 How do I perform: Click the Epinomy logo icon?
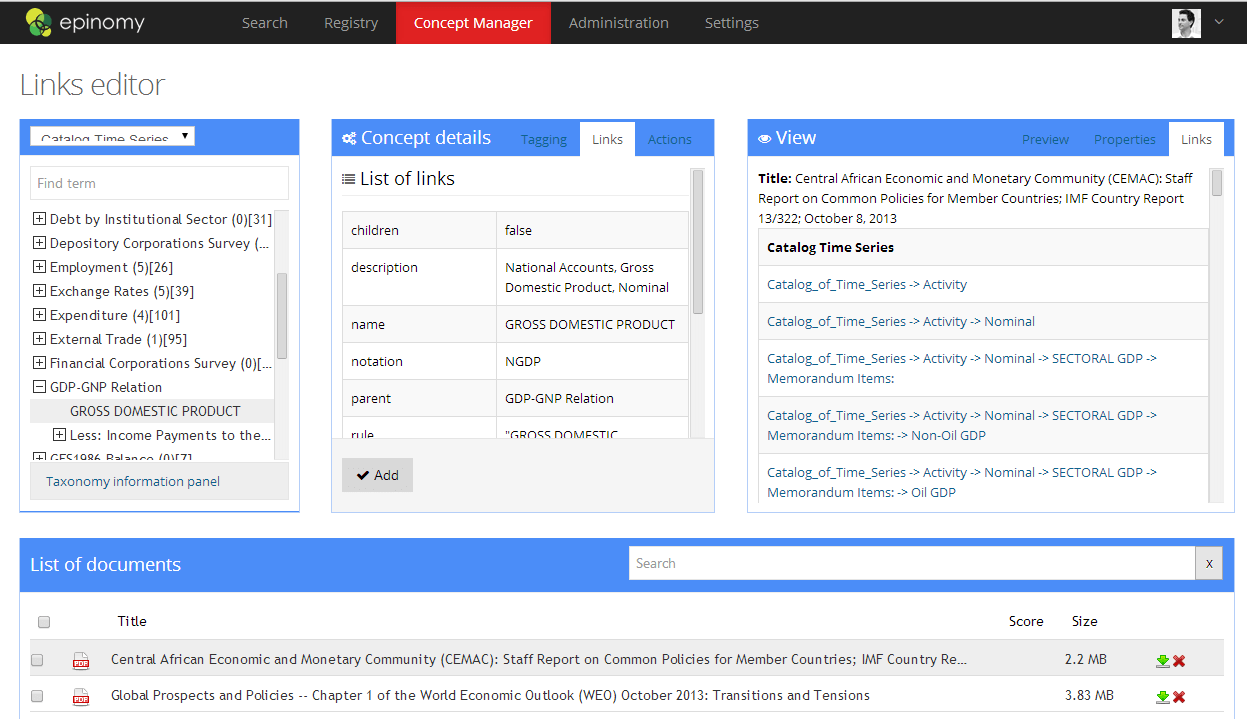click(39, 22)
